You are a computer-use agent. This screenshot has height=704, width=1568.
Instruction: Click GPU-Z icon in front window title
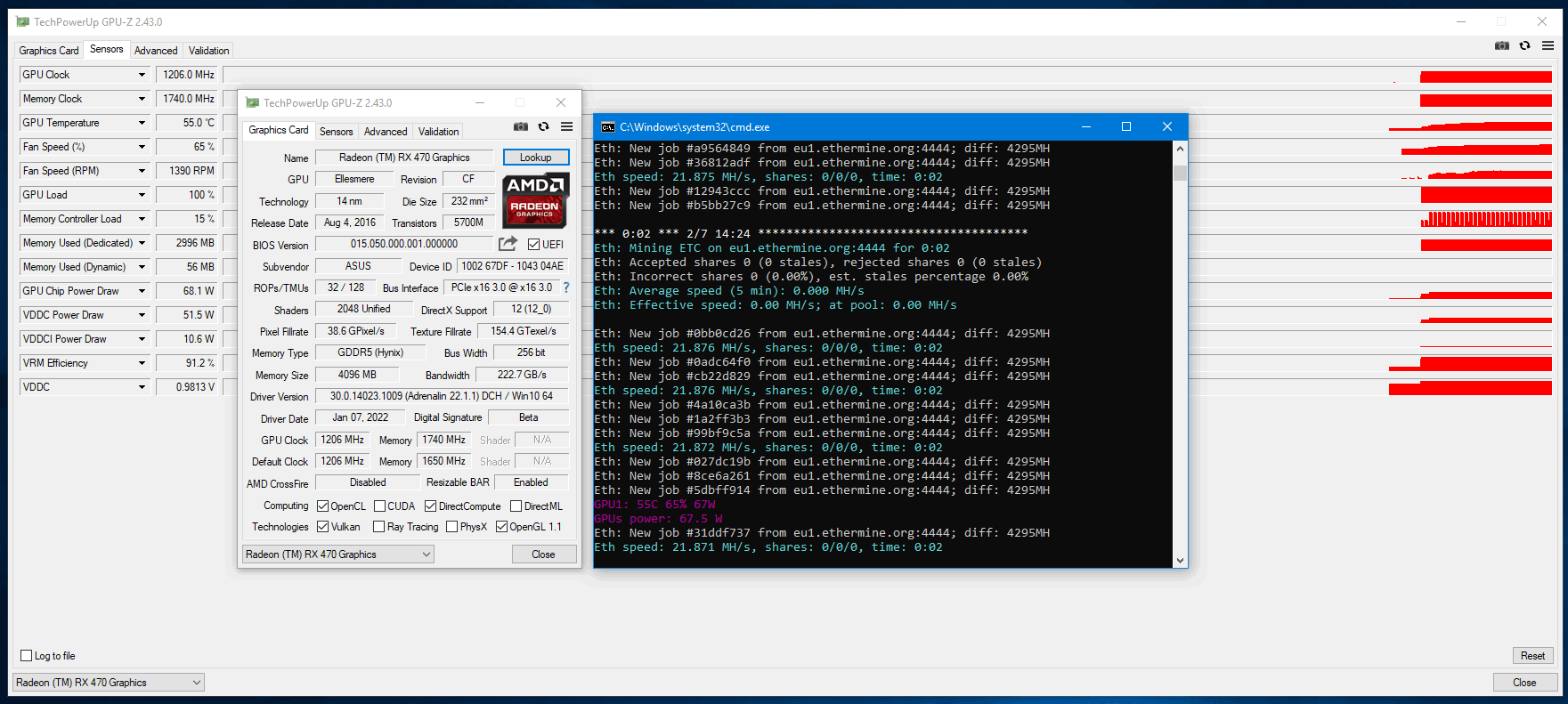point(253,103)
